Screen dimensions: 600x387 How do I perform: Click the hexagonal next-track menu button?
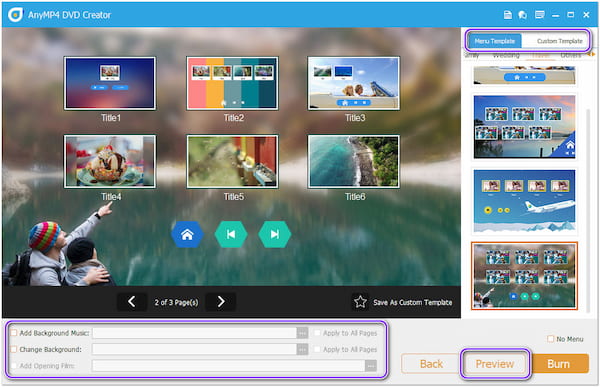[x=274, y=234]
